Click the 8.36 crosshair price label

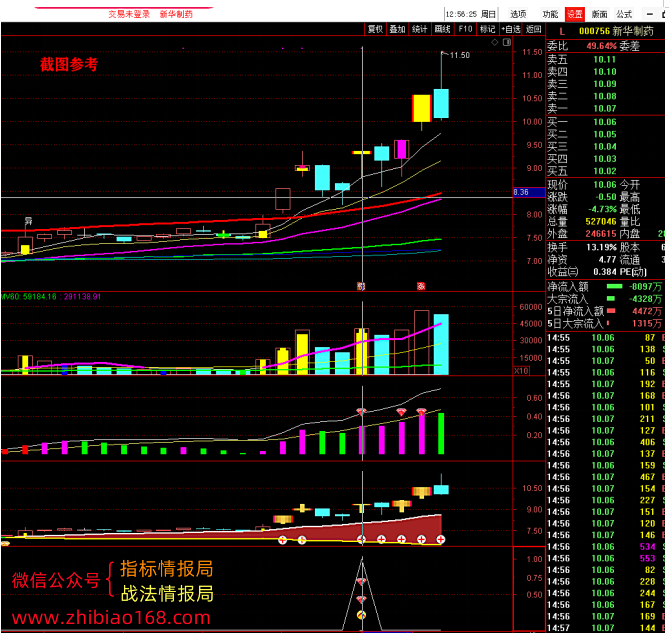(529, 192)
